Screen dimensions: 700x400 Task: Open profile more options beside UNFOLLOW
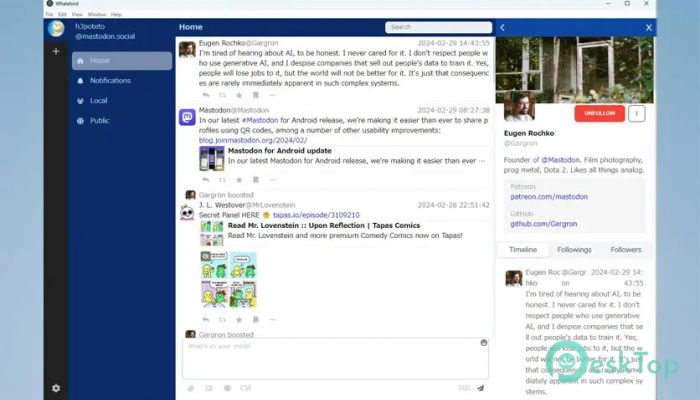637,113
